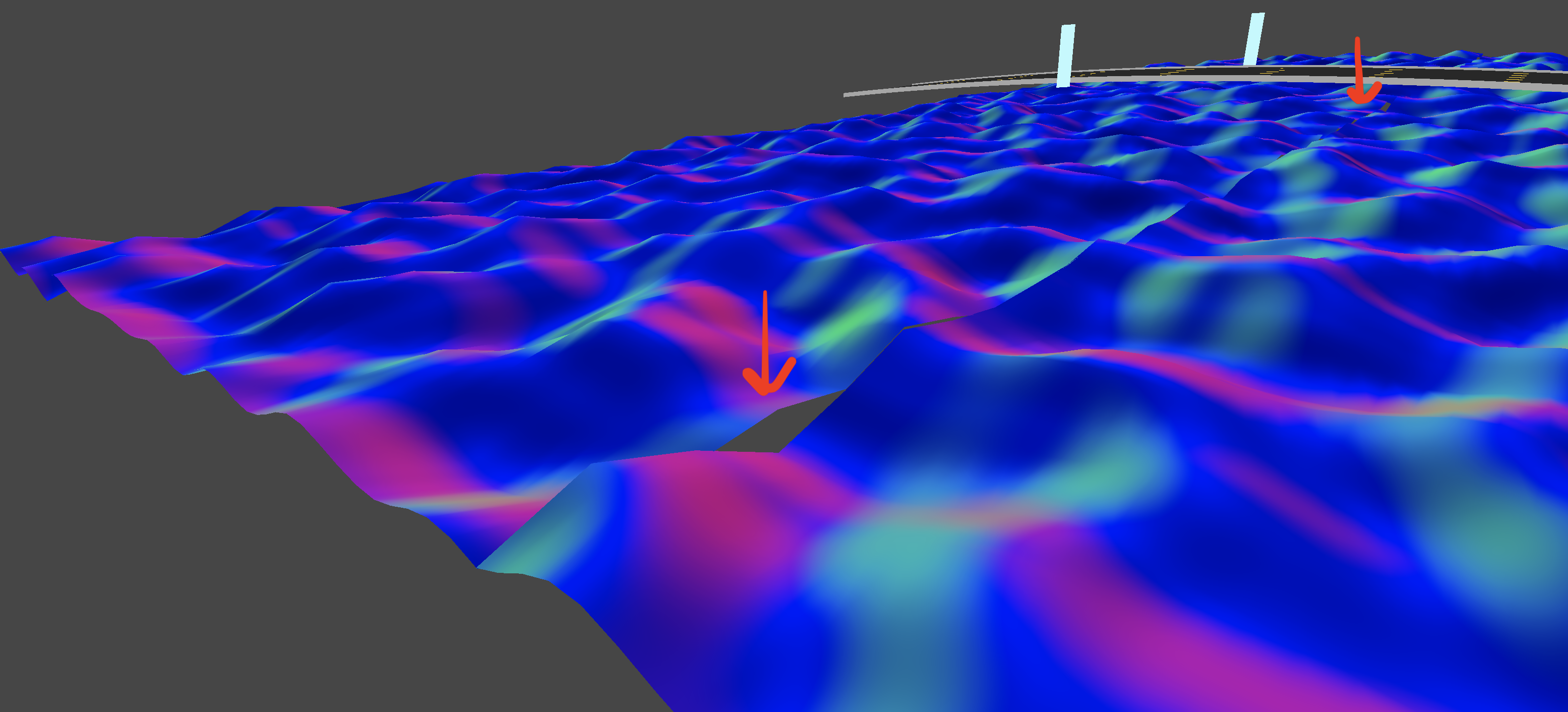Select the right light-blue pillar object

1254,39
